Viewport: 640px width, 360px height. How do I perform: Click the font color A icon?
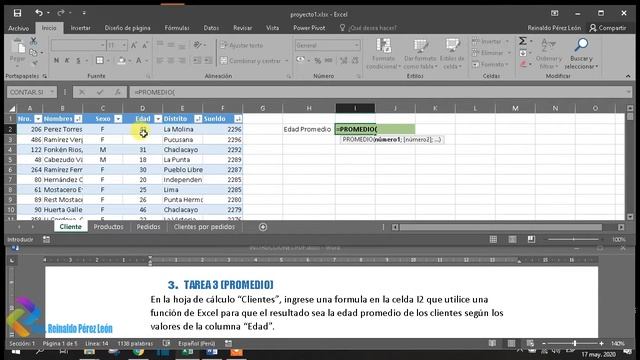(x=139, y=61)
